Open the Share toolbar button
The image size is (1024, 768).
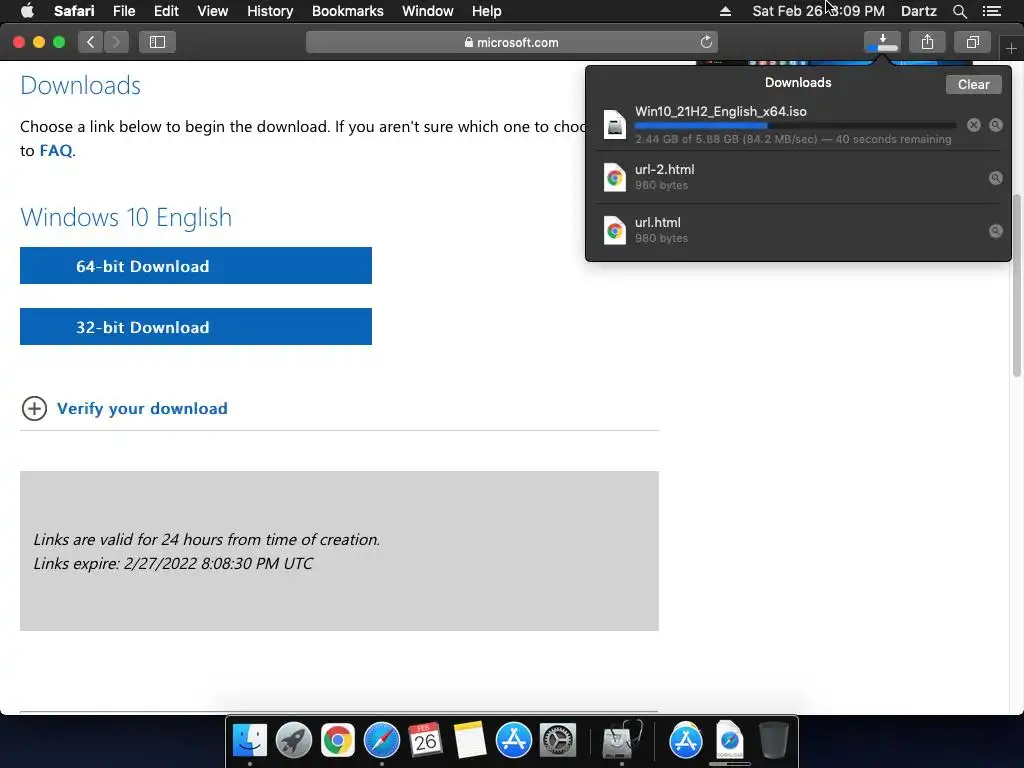[x=927, y=42]
